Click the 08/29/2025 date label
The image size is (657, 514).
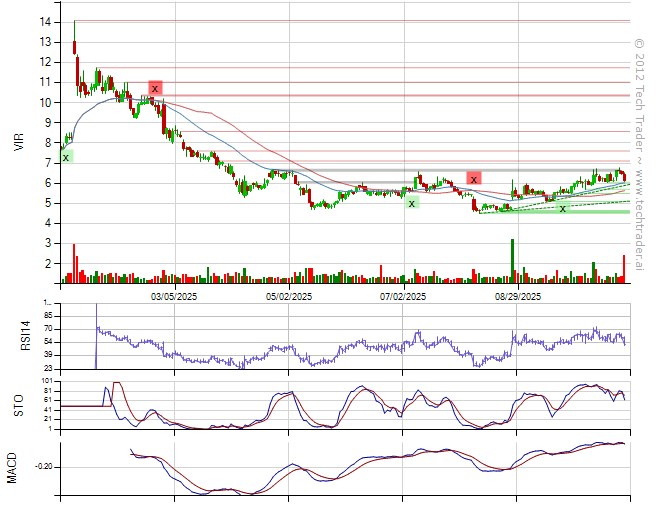(x=518, y=296)
